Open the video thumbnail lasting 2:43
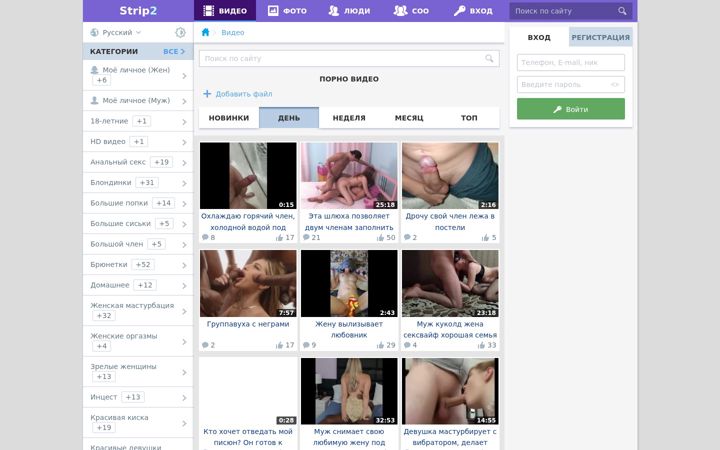 tap(349, 283)
